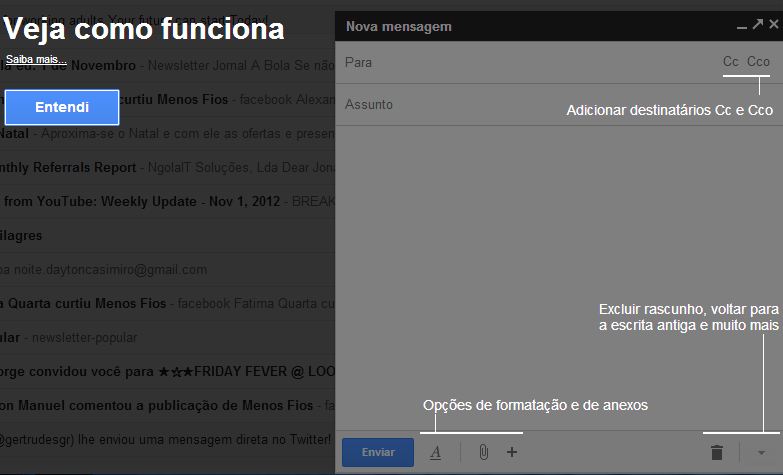Viewport: 783px width, 475px height.
Task: Click the plus icon for insert options
Action: [x=512, y=452]
